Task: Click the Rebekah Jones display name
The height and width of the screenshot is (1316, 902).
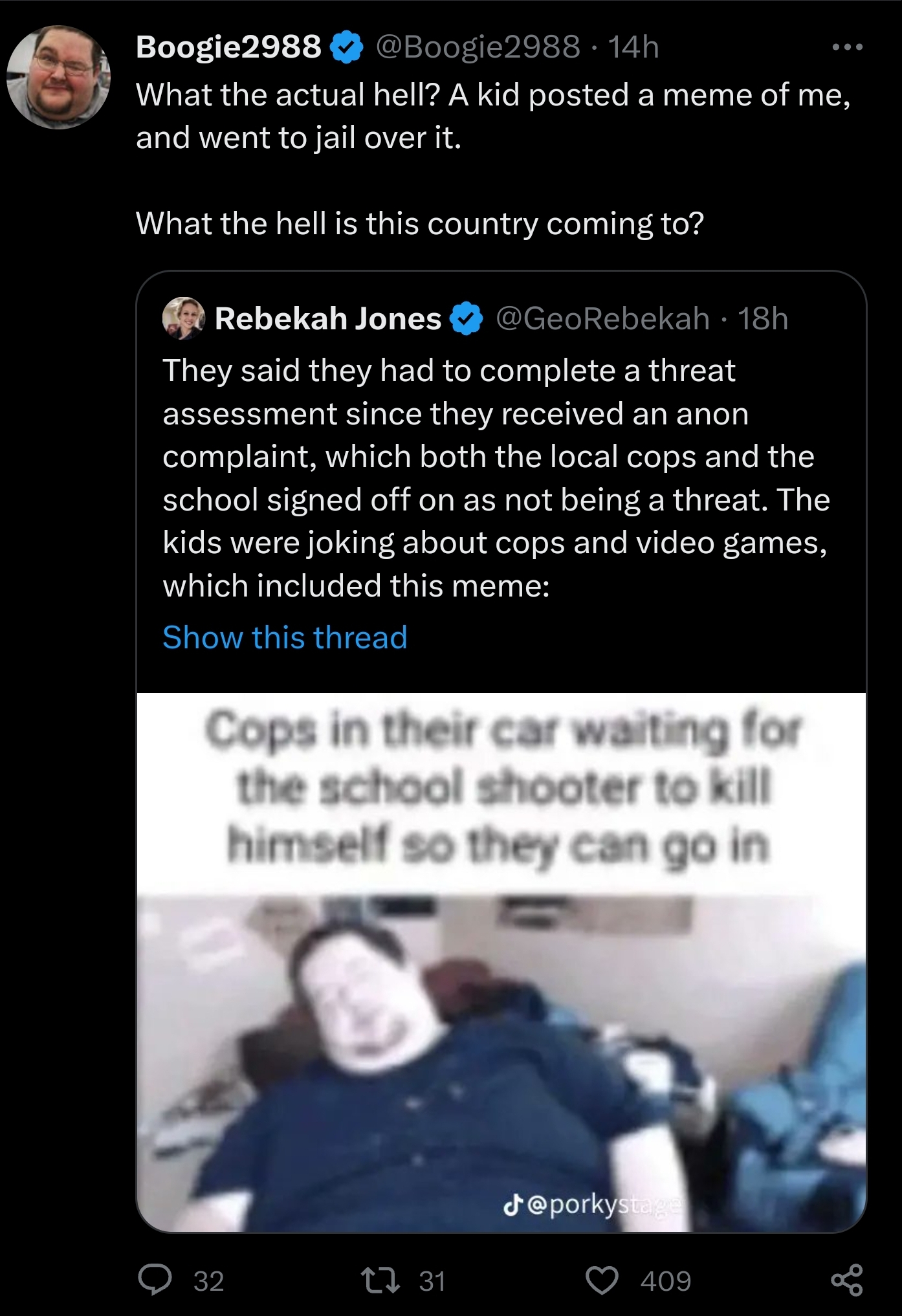Action: (x=327, y=319)
